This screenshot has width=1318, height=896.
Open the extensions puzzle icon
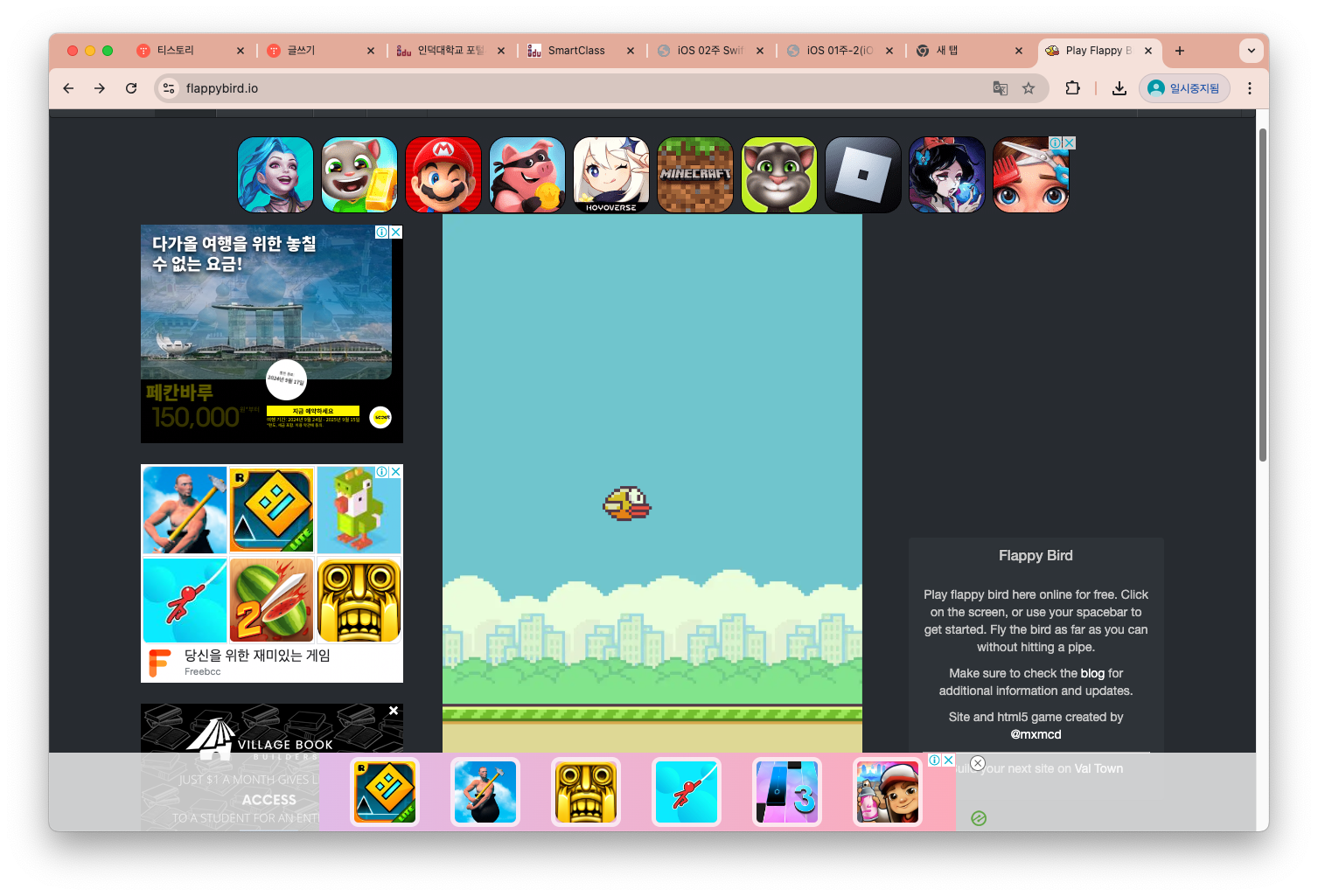pos(1073,88)
